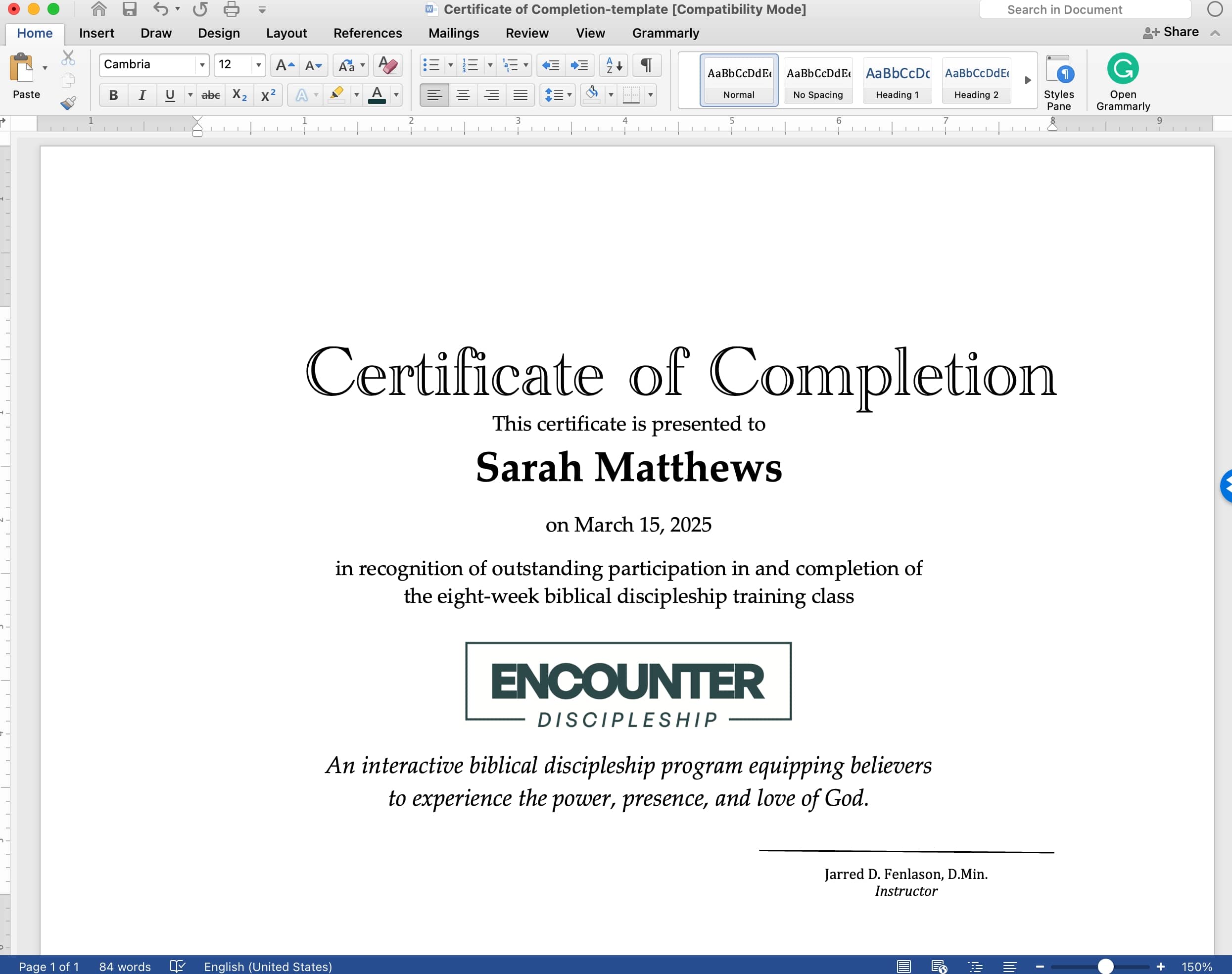This screenshot has height=974, width=1232.
Task: Apply Borders button
Action: pos(631,95)
